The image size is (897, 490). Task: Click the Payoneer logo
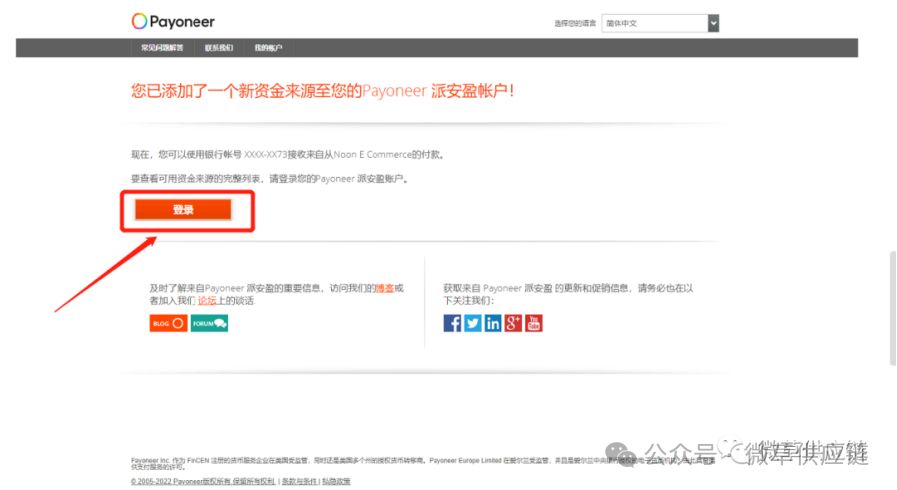pyautogui.click(x=173, y=22)
